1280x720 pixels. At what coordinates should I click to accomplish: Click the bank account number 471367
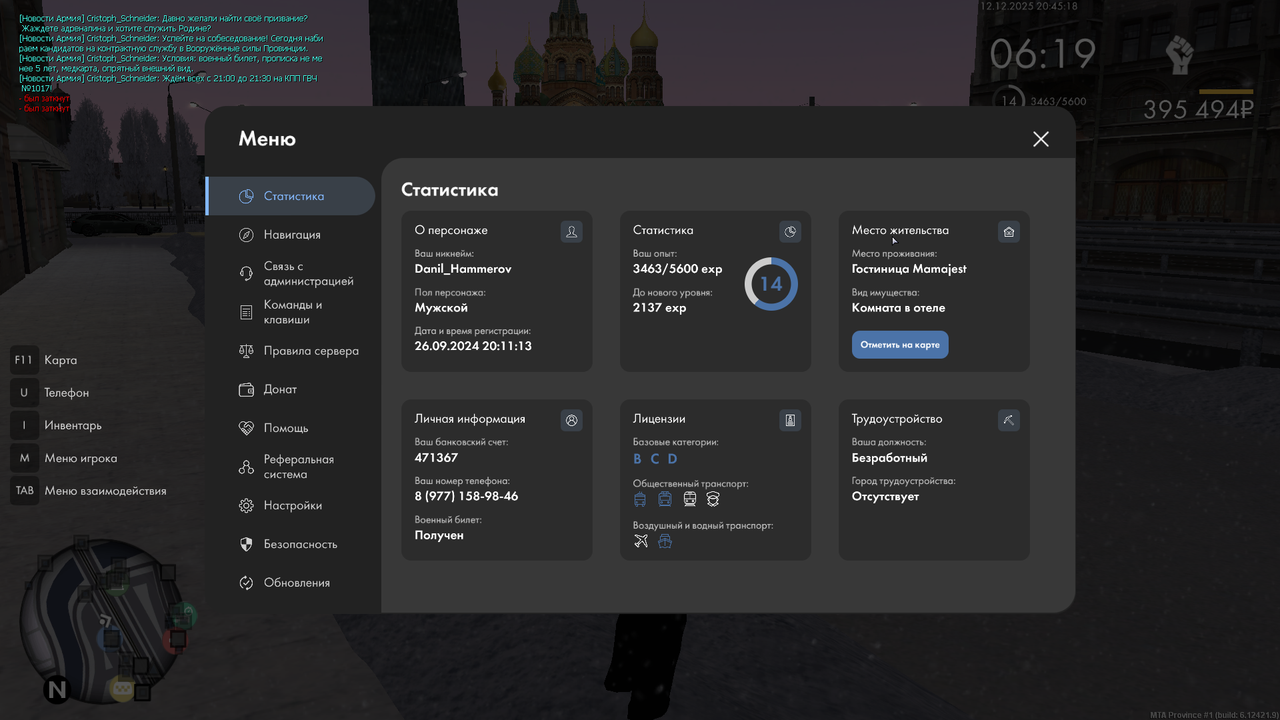coord(436,458)
